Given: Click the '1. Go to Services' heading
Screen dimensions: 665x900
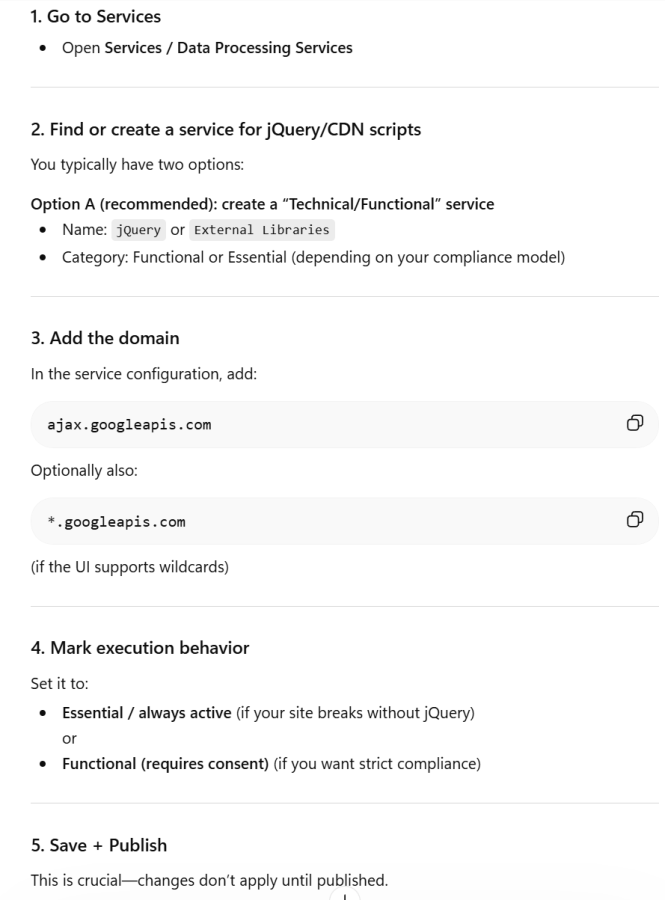Looking at the screenshot, I should click(x=96, y=17).
